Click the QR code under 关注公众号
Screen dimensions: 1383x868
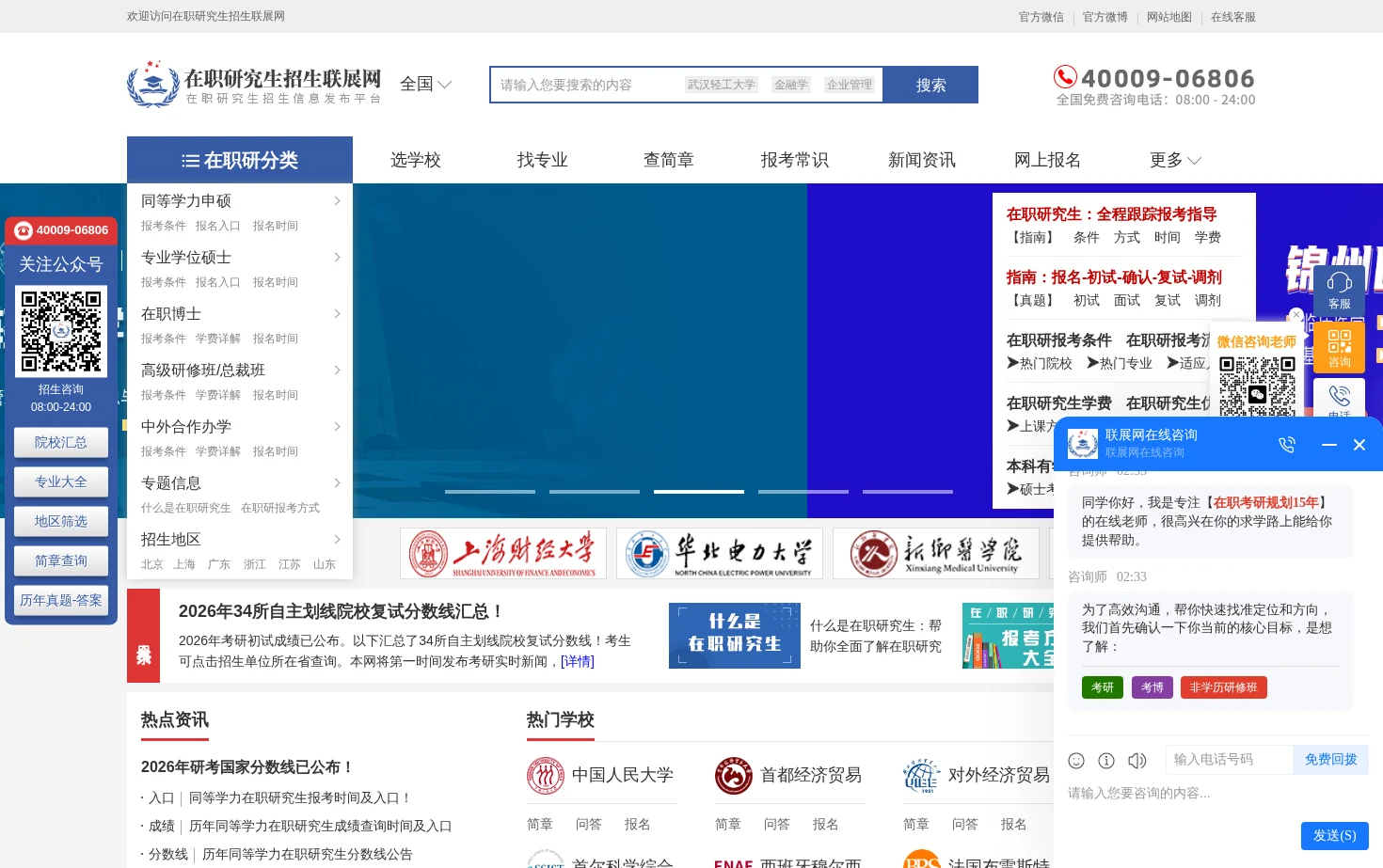61,331
